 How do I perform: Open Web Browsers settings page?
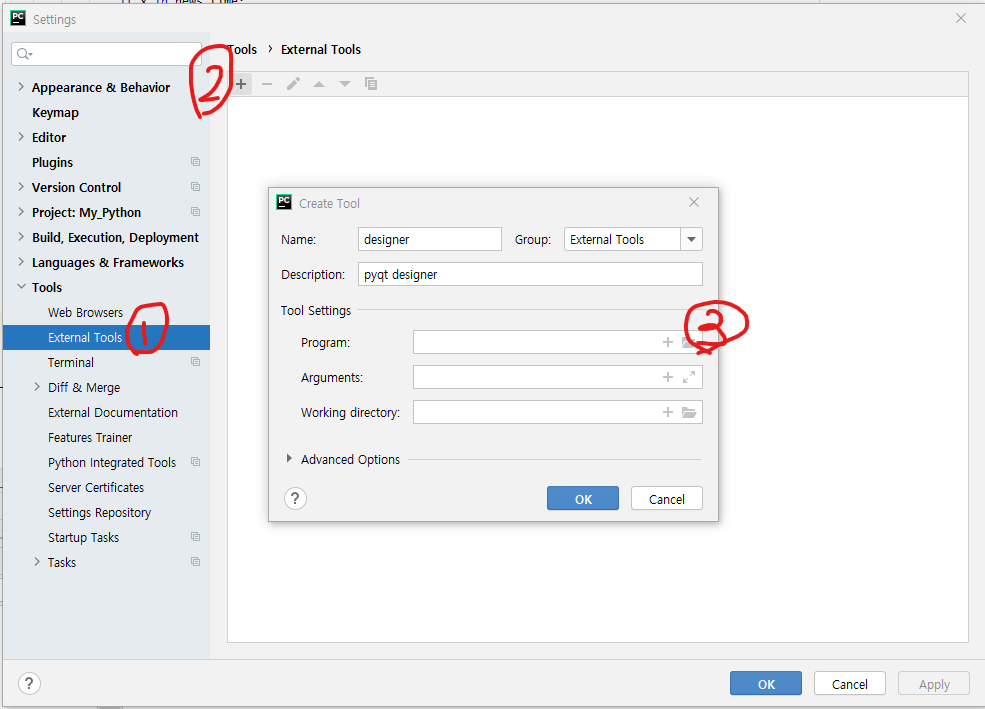tap(85, 312)
